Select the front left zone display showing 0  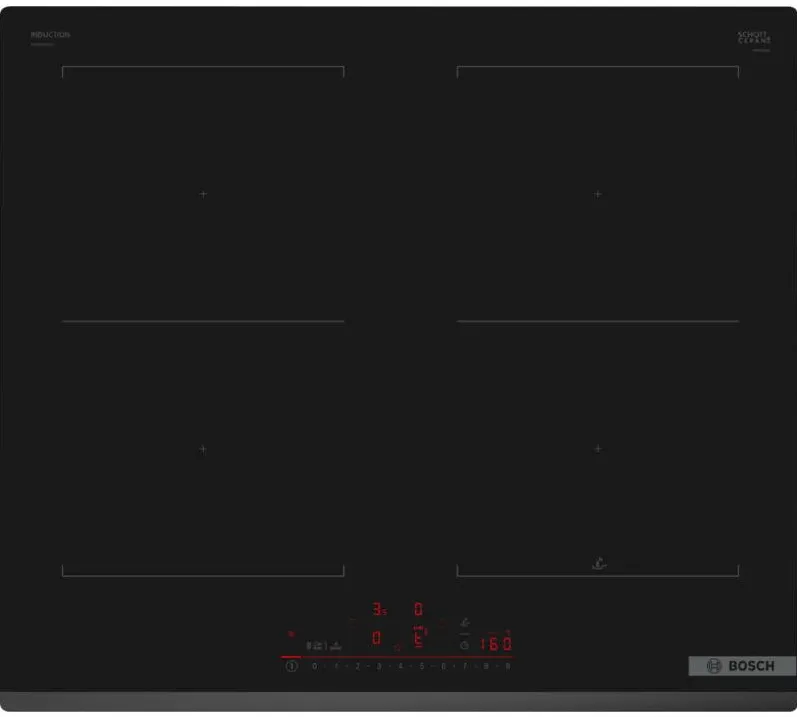click(376, 638)
